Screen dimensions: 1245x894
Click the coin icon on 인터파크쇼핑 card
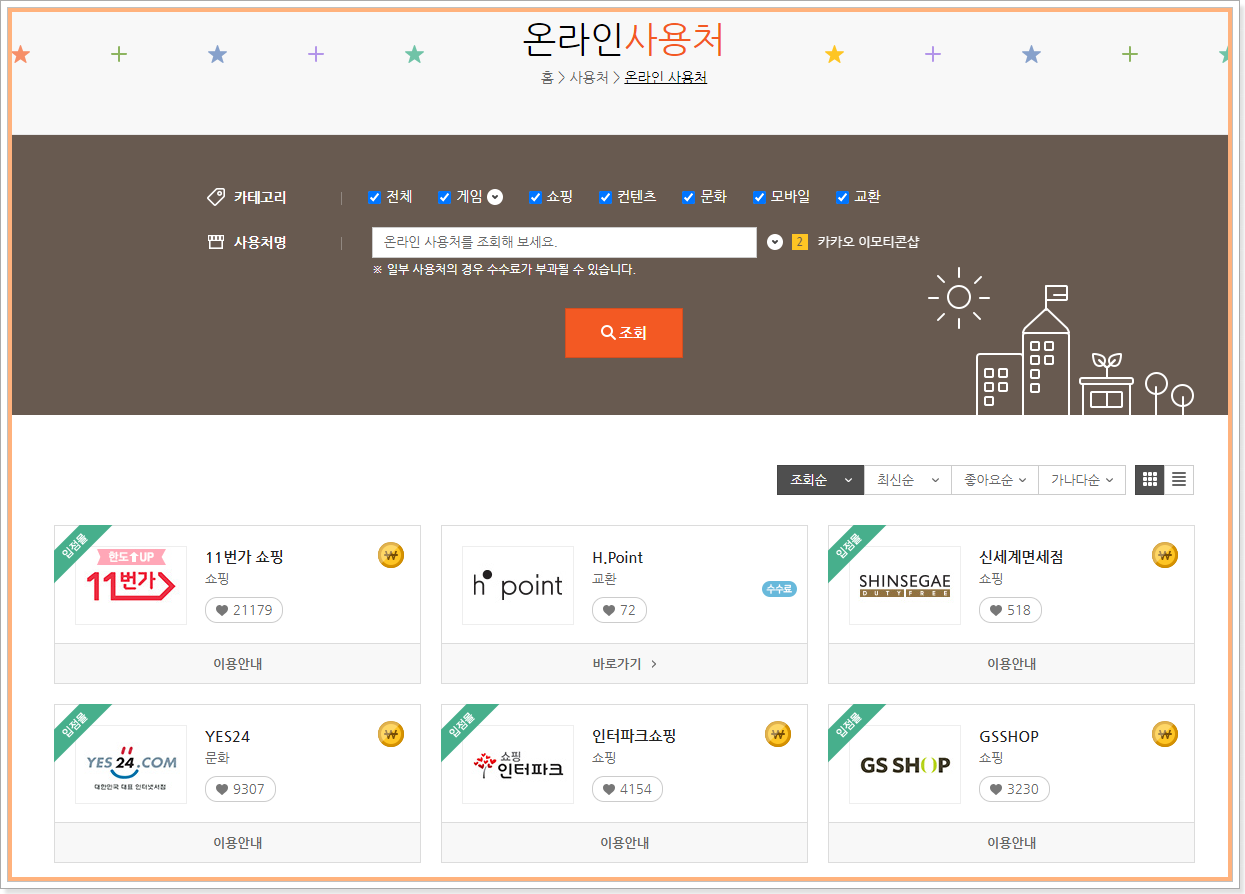coord(778,734)
